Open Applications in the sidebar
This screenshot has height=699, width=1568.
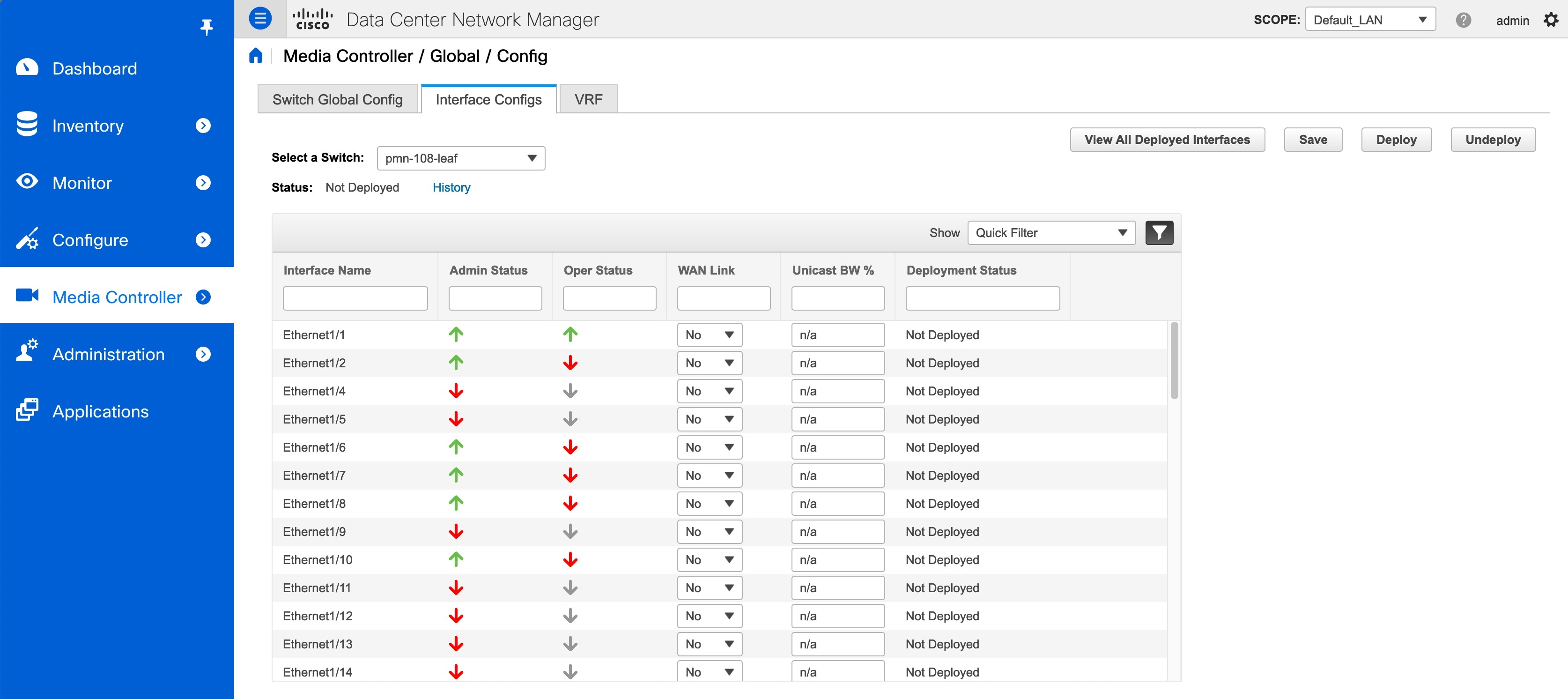click(100, 412)
